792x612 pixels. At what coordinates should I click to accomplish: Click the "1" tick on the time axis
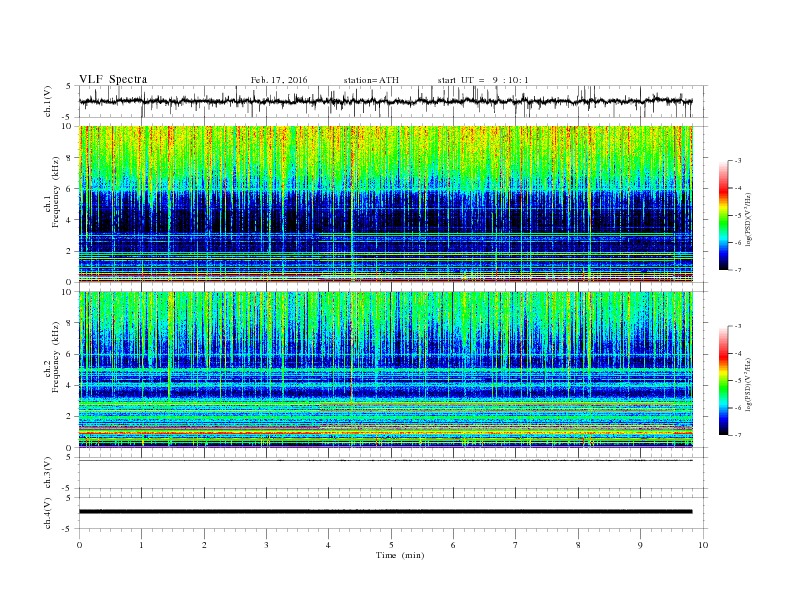coord(141,545)
